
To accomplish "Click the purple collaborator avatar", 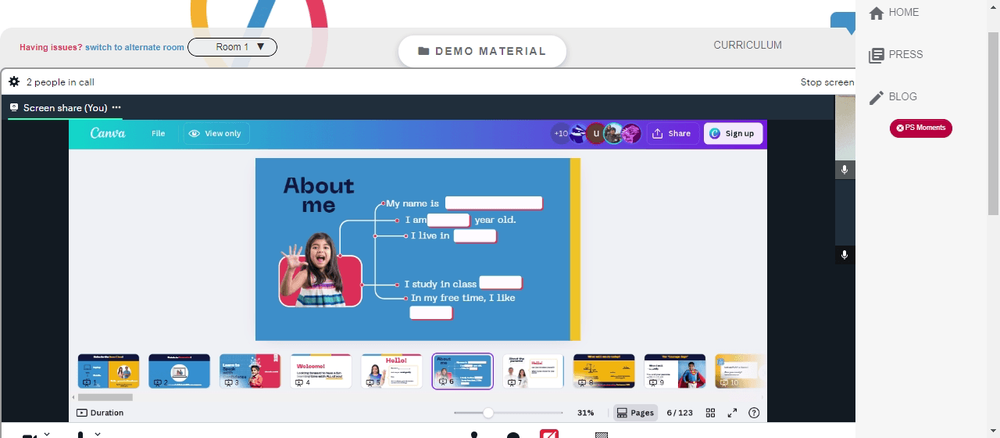I will click(x=631, y=133).
